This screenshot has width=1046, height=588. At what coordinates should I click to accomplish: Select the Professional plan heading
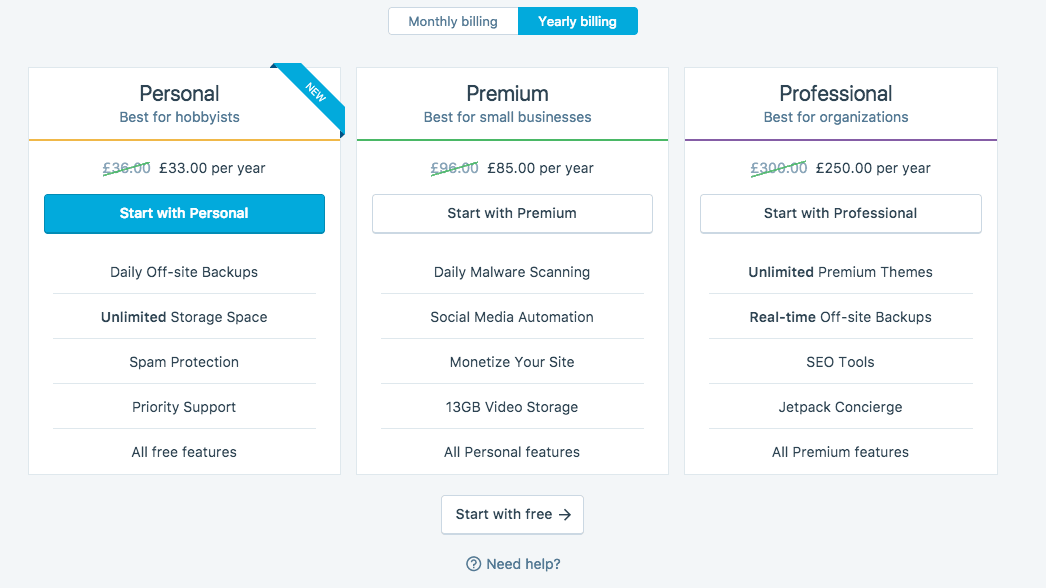point(836,93)
